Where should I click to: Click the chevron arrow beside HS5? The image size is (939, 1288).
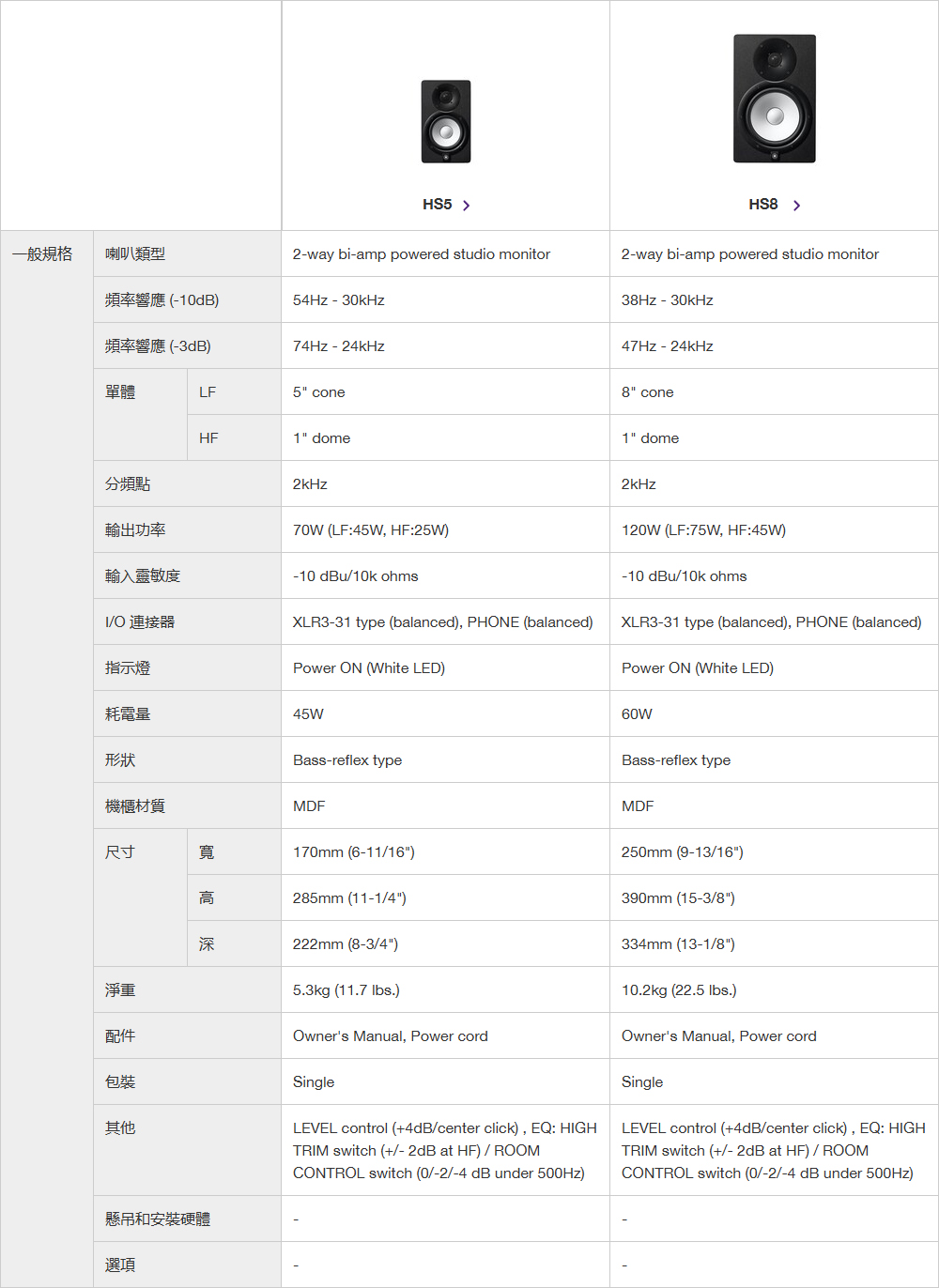pos(467,206)
